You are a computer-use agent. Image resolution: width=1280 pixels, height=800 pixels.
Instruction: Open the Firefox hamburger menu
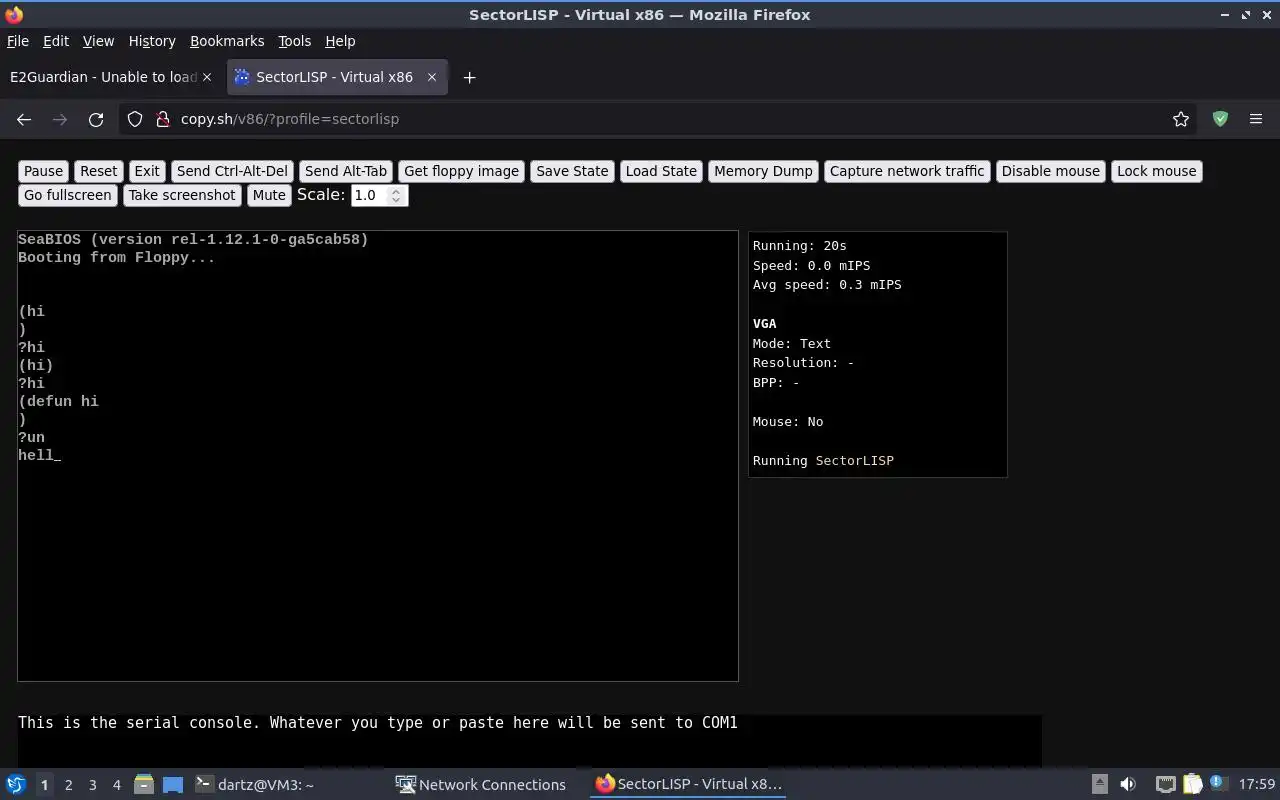(1256, 119)
